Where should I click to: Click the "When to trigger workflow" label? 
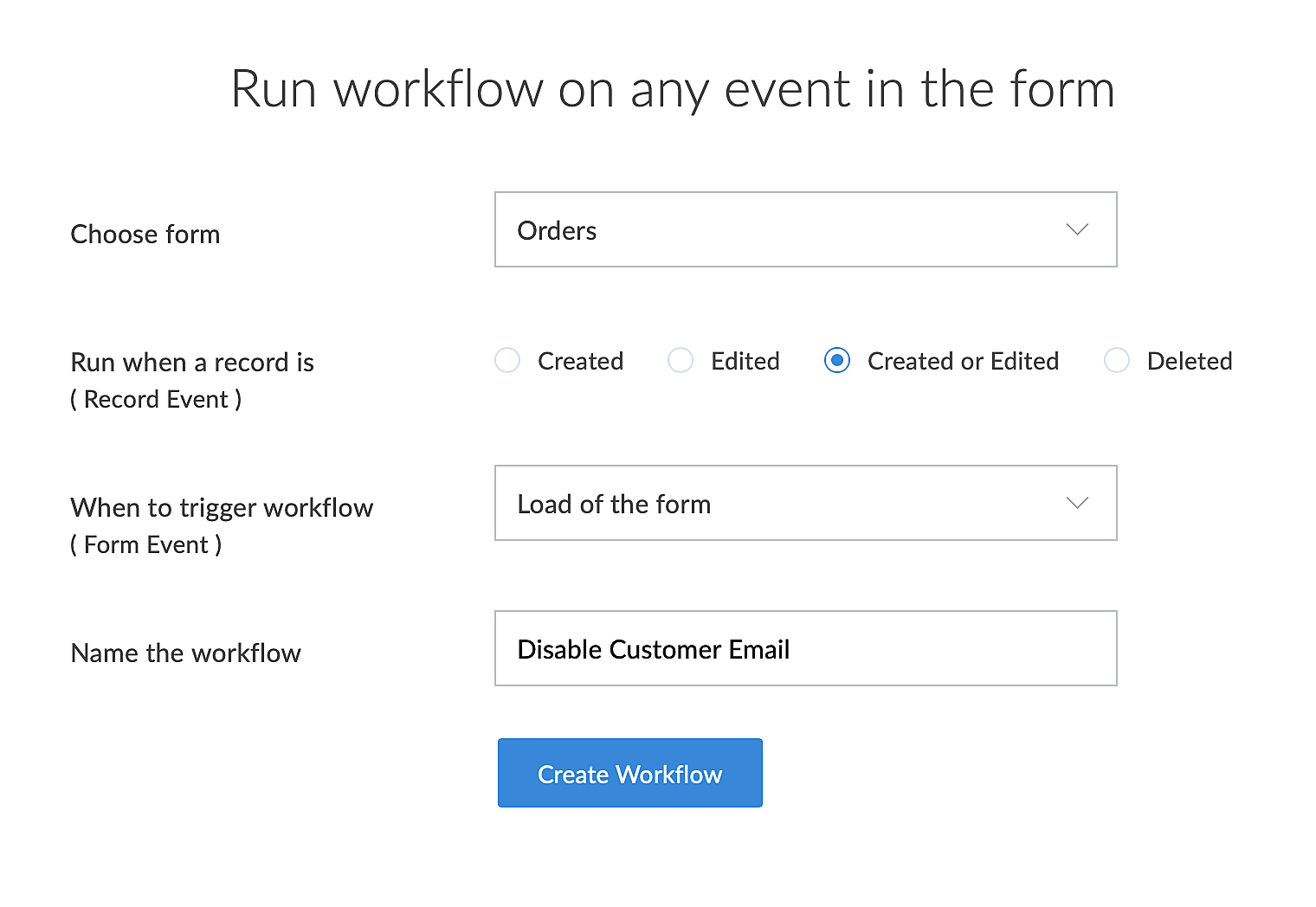point(222,508)
